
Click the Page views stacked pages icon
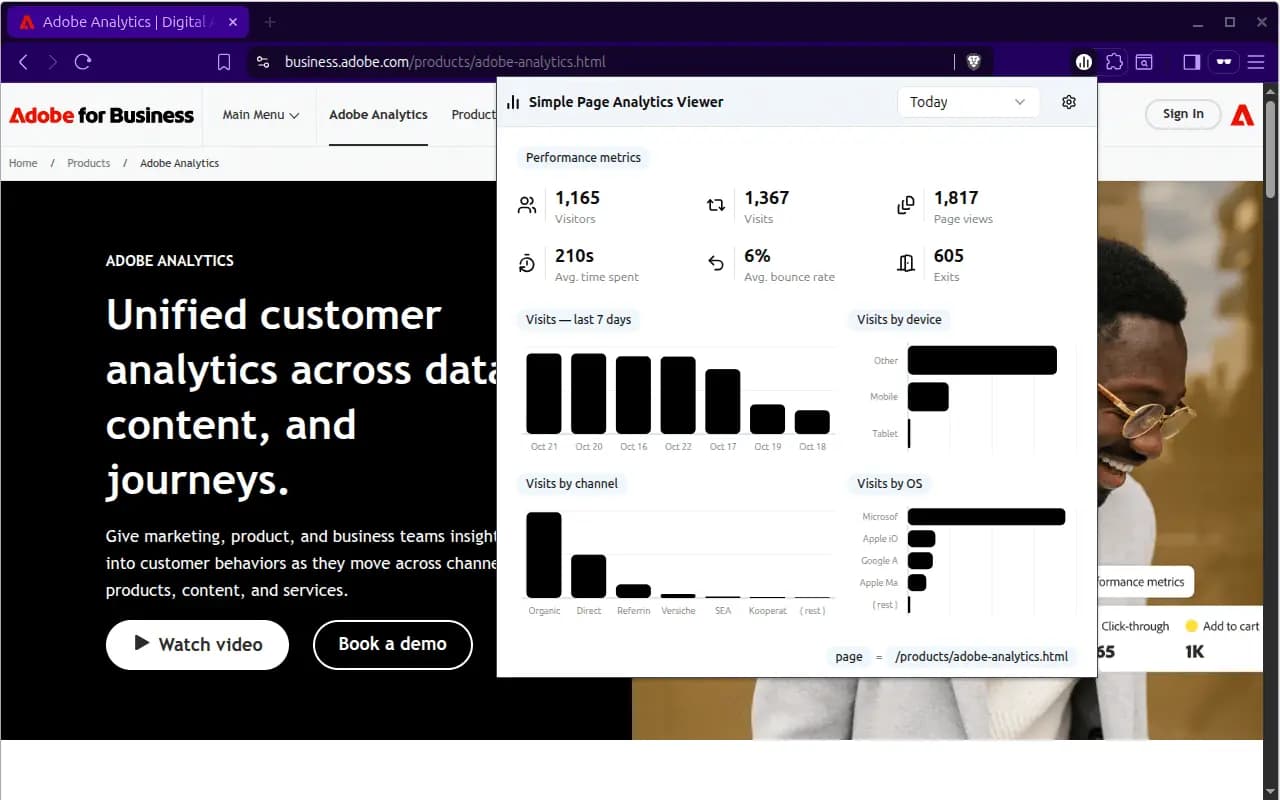(x=905, y=204)
